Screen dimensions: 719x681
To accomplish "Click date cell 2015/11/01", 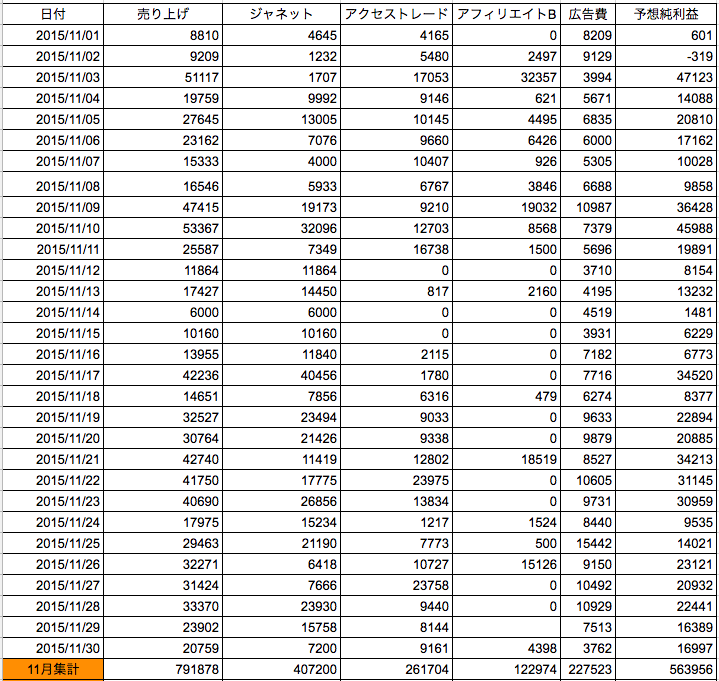I will click(53, 35).
